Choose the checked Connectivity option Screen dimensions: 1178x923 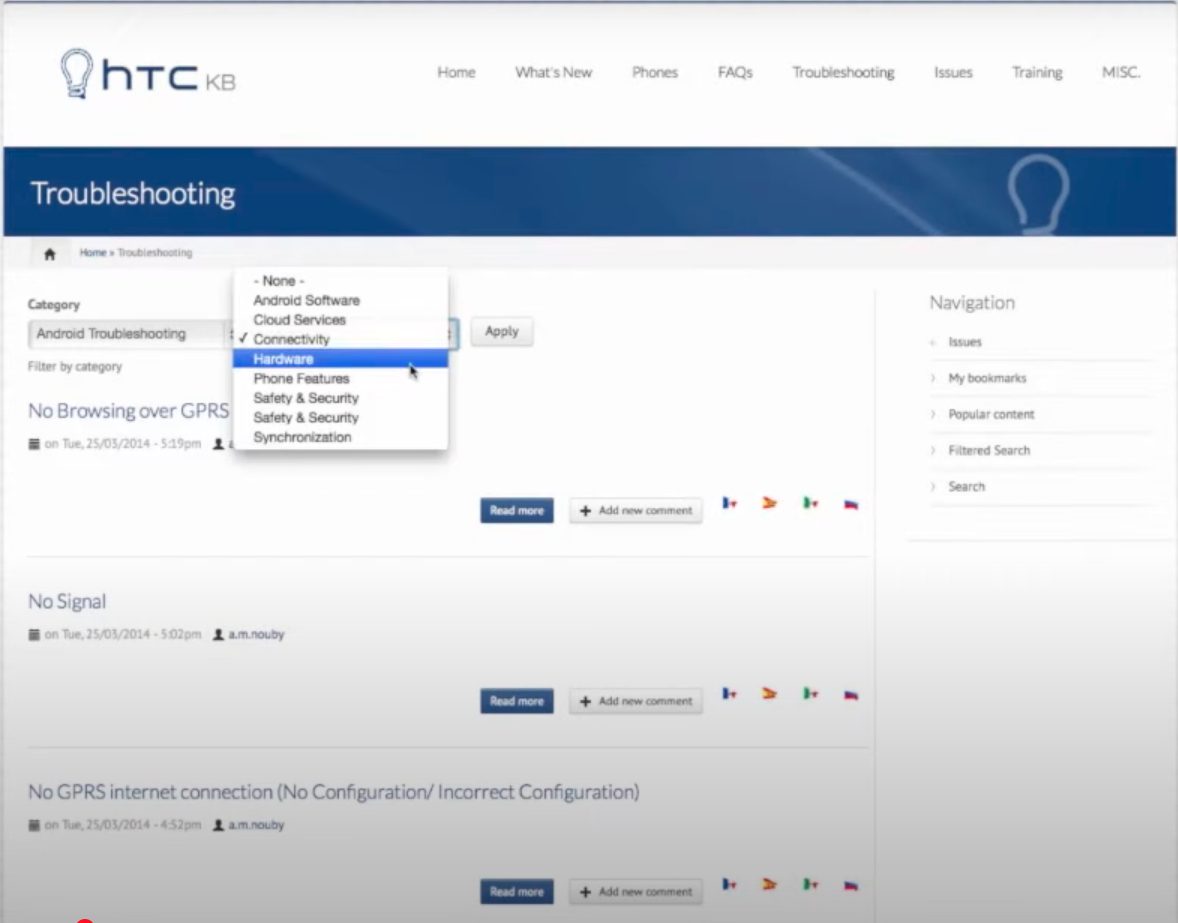point(291,340)
